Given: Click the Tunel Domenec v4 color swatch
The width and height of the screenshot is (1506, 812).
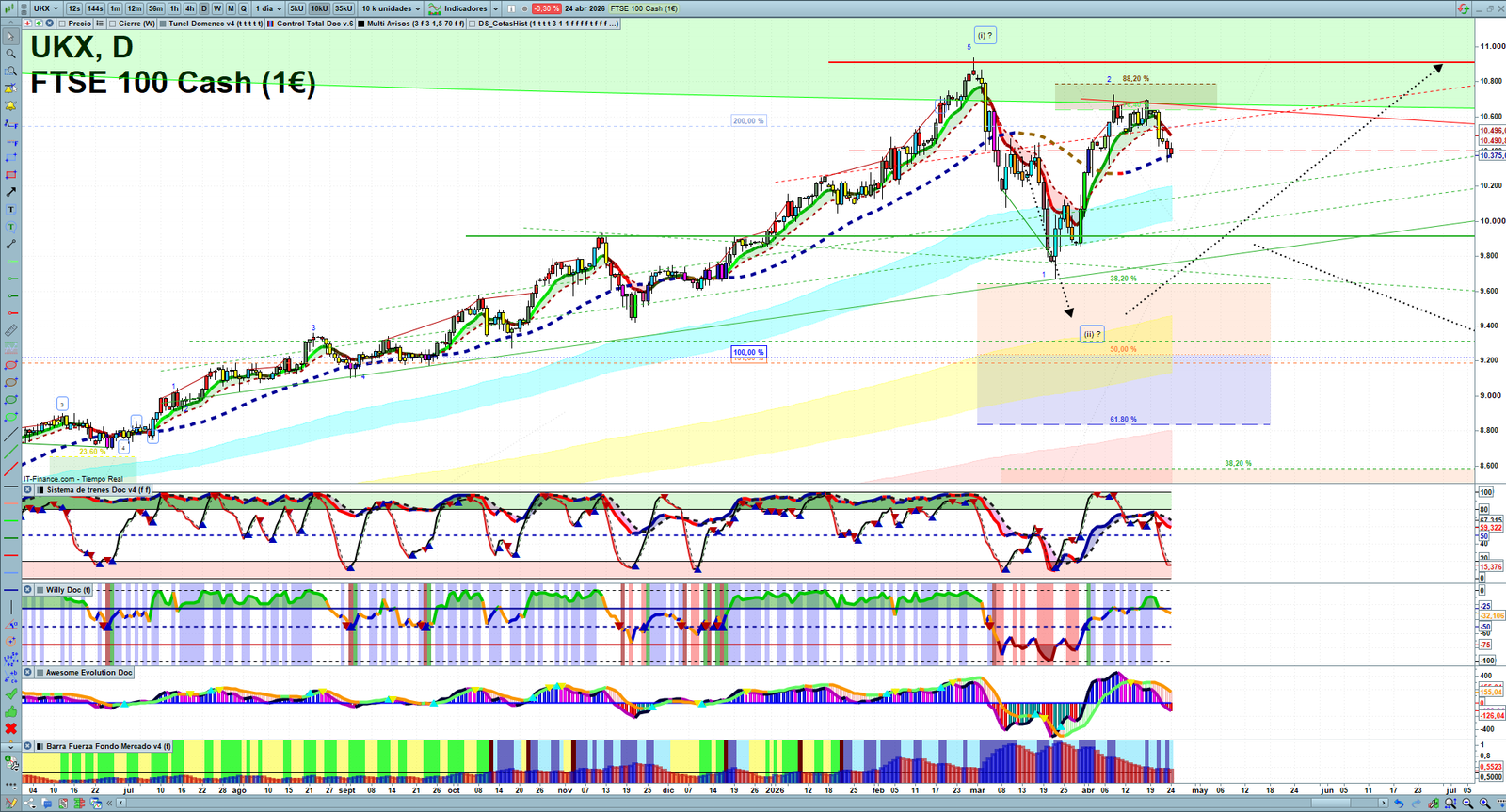Looking at the screenshot, I should (x=163, y=24).
